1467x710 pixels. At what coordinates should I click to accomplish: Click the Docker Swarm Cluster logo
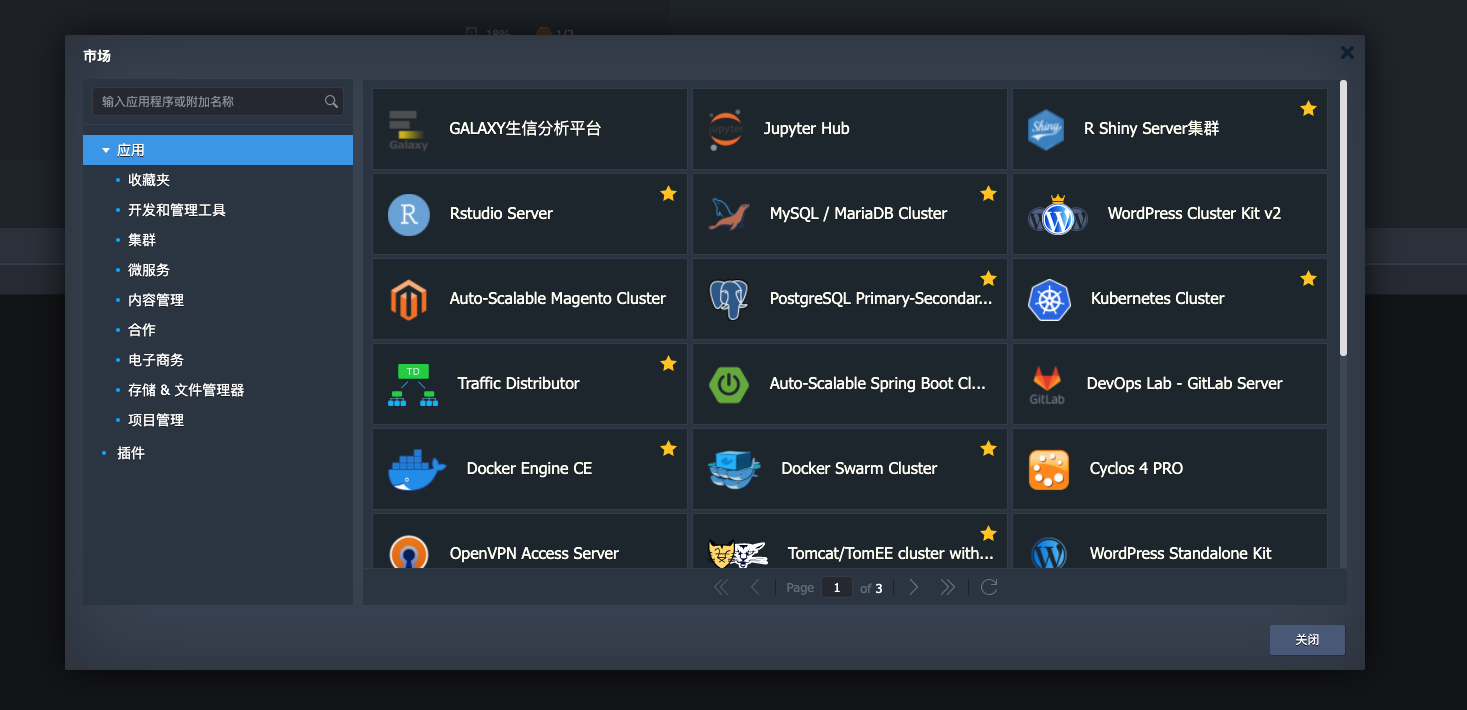[x=735, y=469]
